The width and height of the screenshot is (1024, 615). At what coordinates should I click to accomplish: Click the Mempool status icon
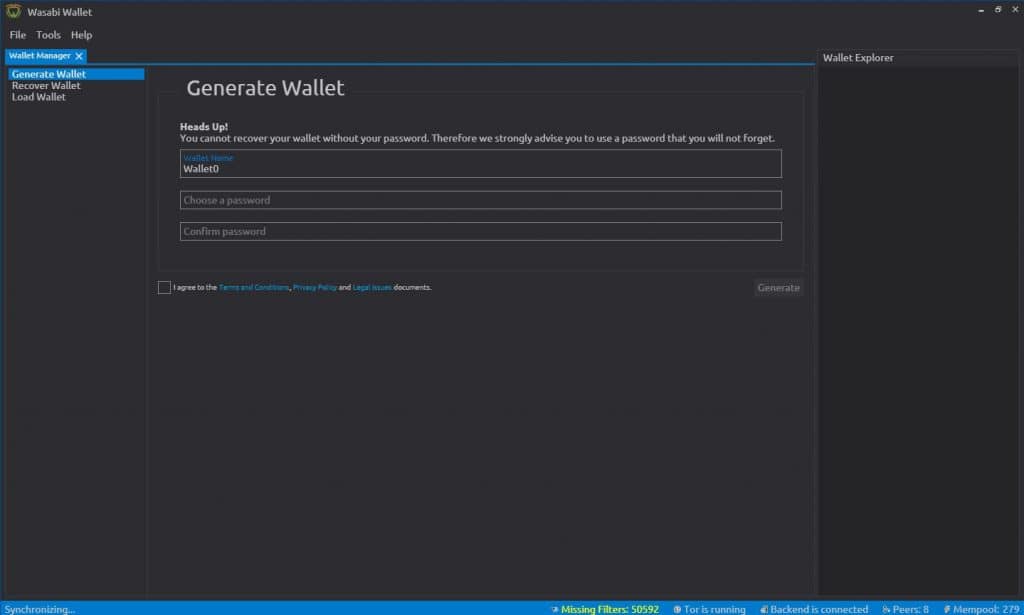(946, 609)
